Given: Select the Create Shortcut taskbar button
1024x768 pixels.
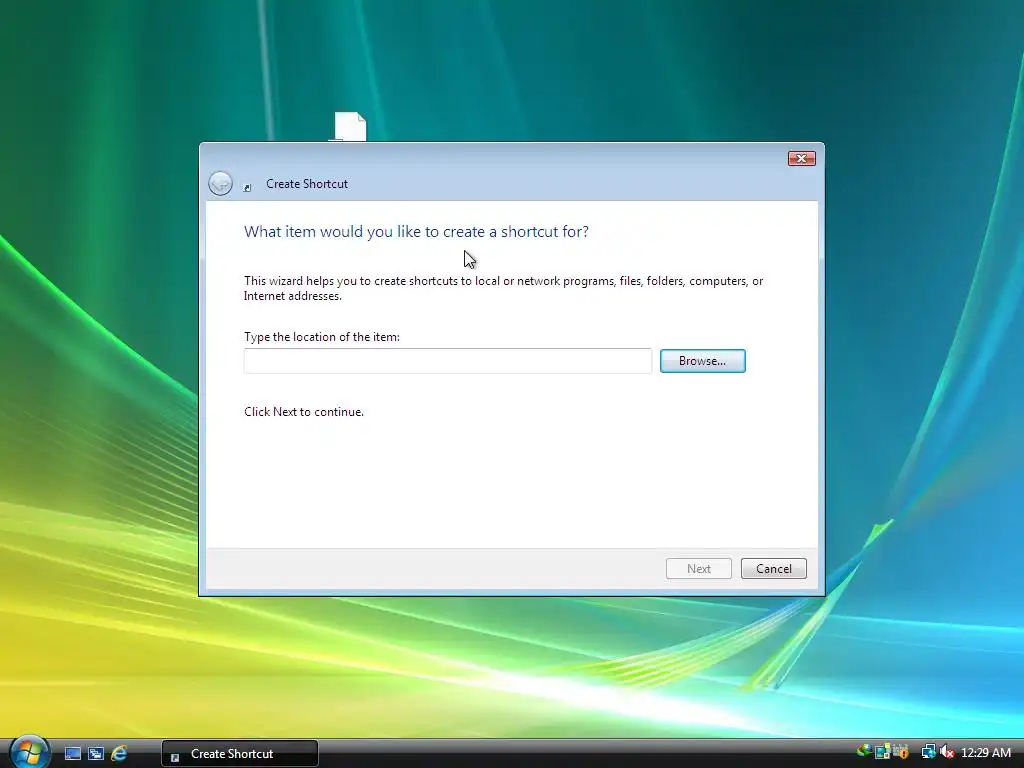Looking at the screenshot, I should click(240, 754).
